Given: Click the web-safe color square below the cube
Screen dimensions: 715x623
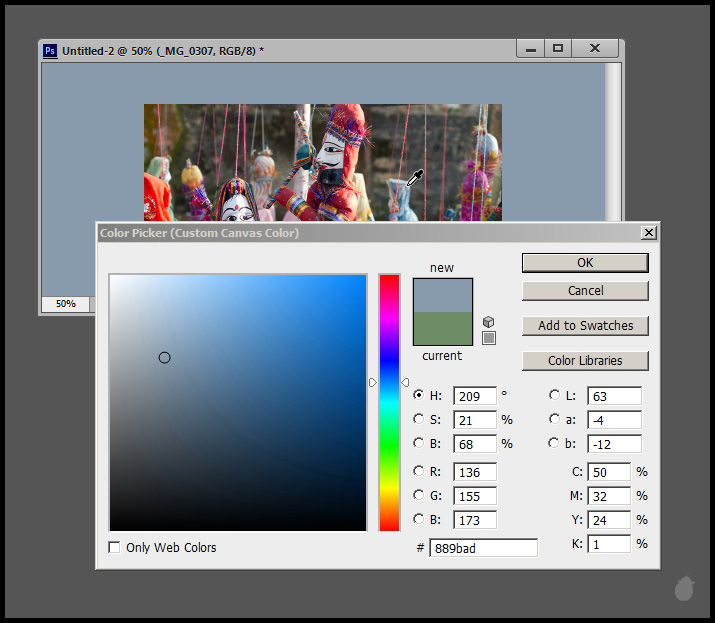Looking at the screenshot, I should pos(488,338).
